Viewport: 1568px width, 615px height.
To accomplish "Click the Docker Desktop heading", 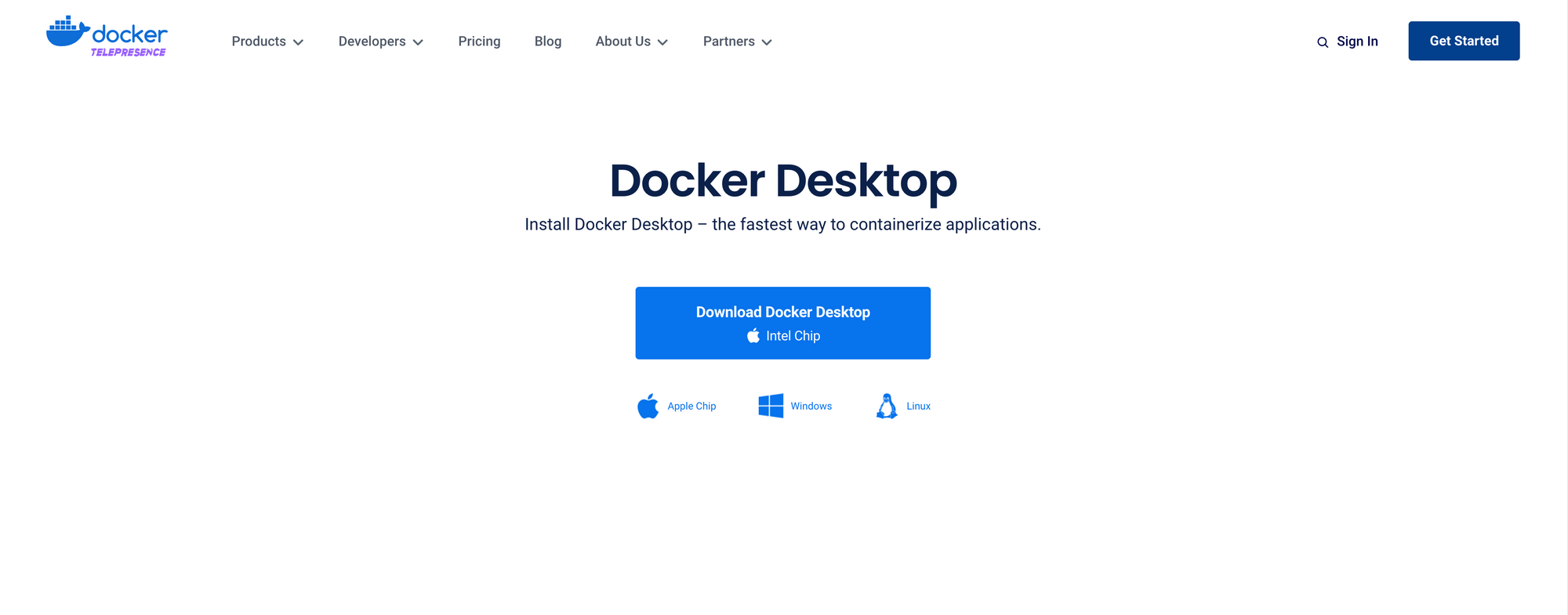I will [x=783, y=181].
